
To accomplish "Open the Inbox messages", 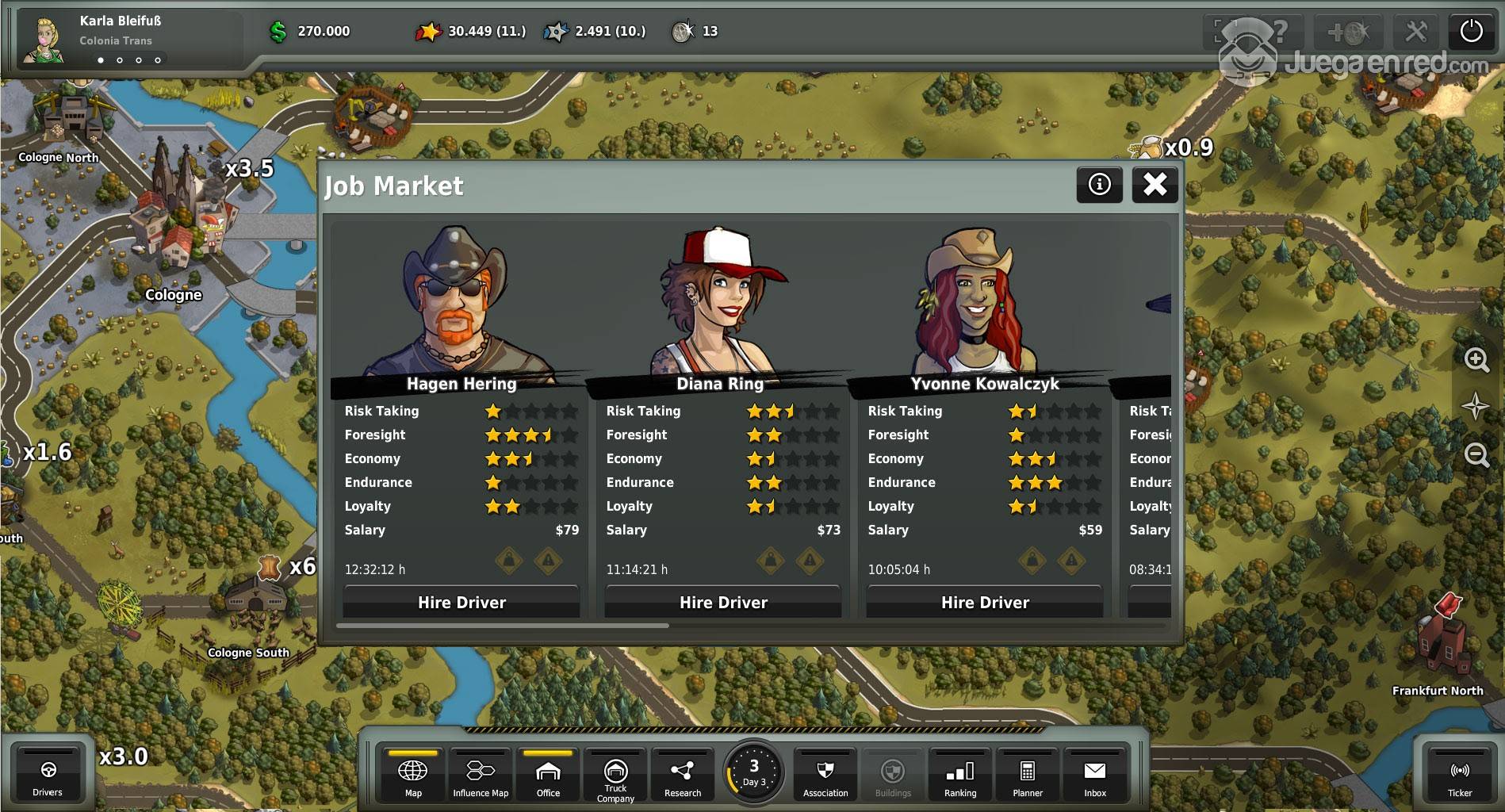I will (1095, 776).
